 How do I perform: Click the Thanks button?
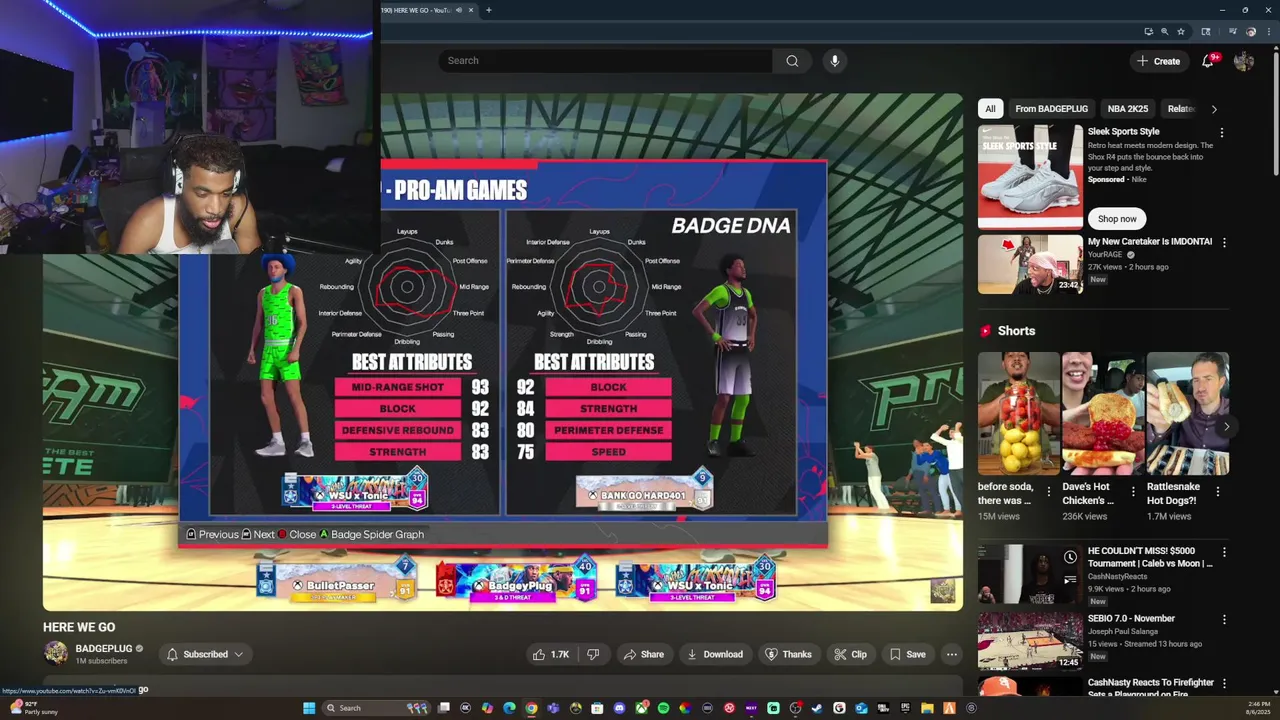(788, 654)
